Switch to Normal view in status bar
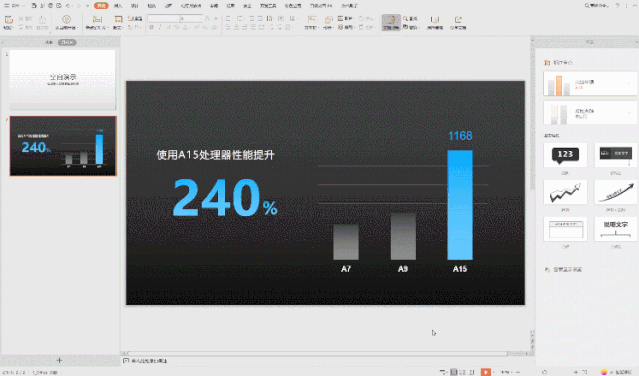The width and height of the screenshot is (639, 376). (454, 372)
